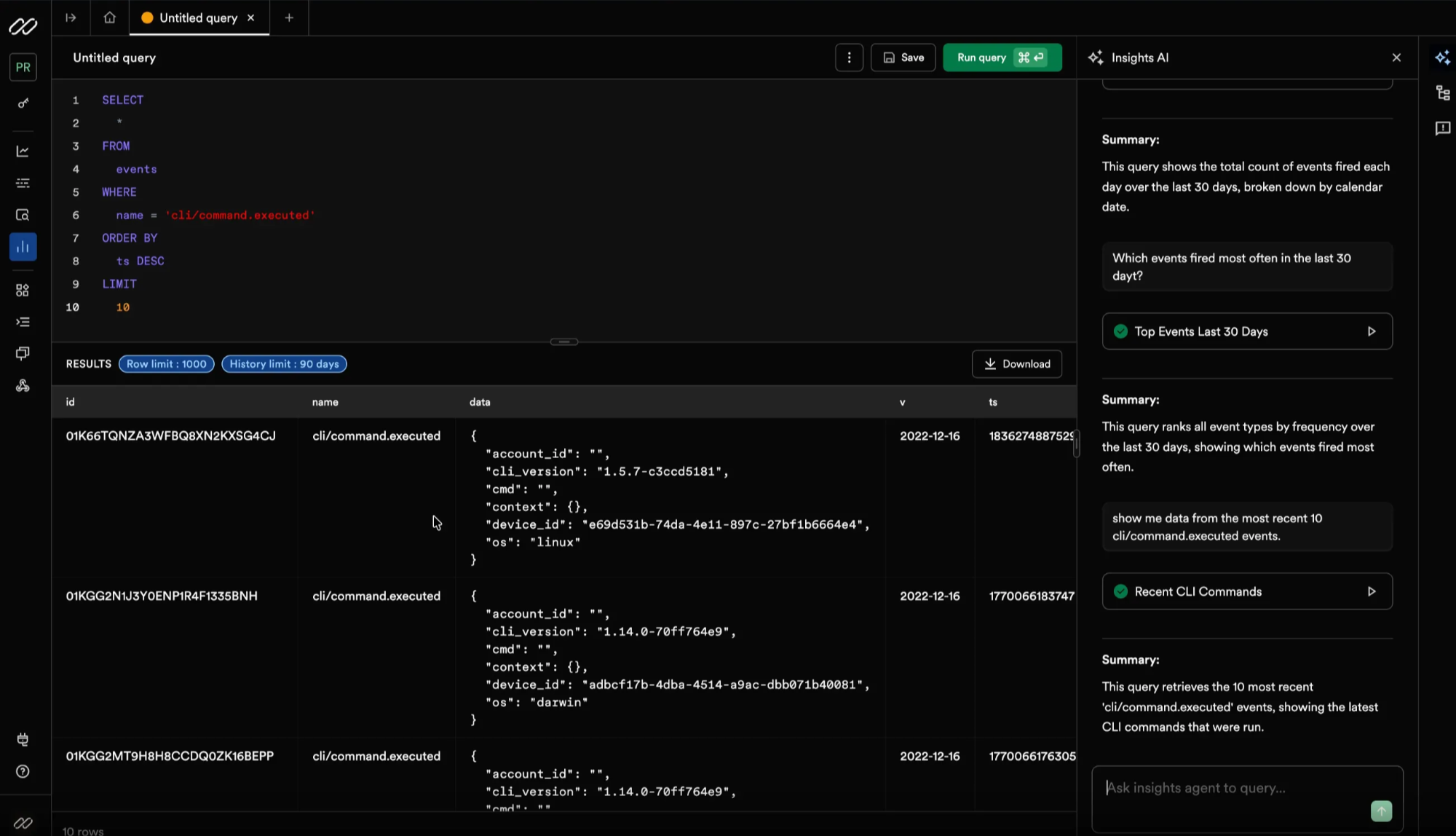Toggle the Row limit : 1000 pill
The image size is (1456, 836).
[166, 363]
